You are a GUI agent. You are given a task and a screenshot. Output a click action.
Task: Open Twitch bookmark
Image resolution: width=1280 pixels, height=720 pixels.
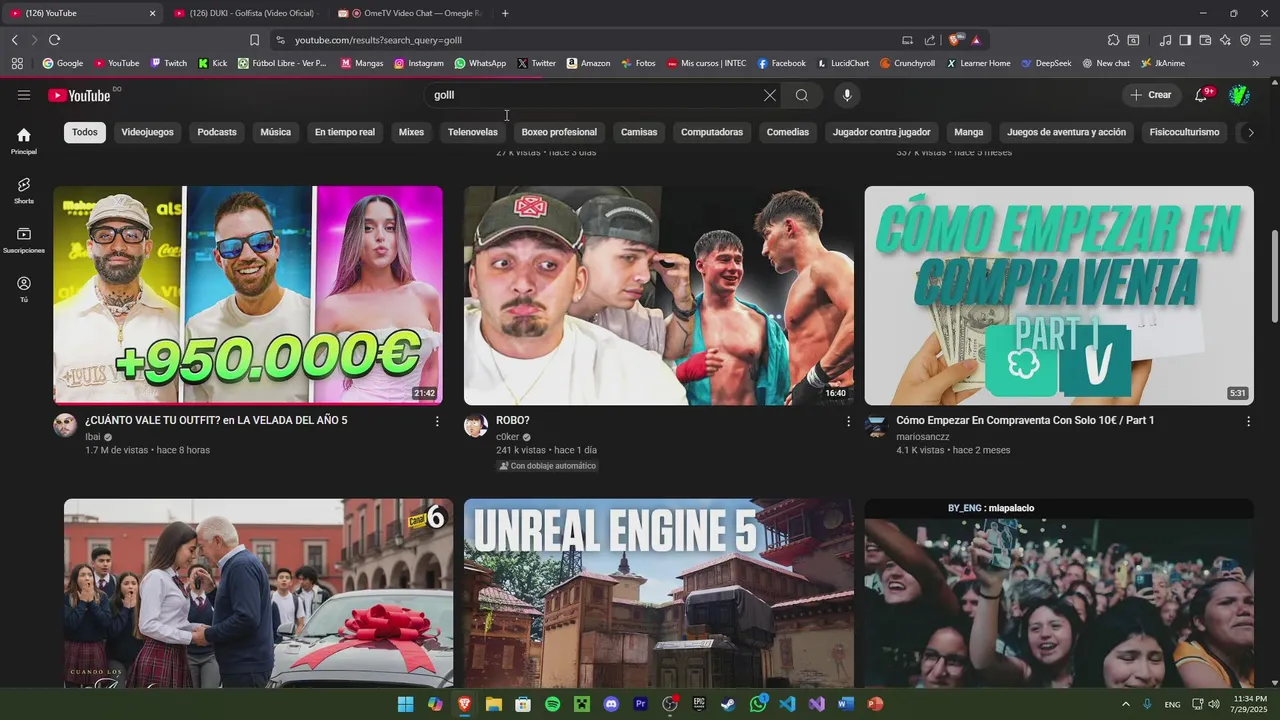pos(168,63)
